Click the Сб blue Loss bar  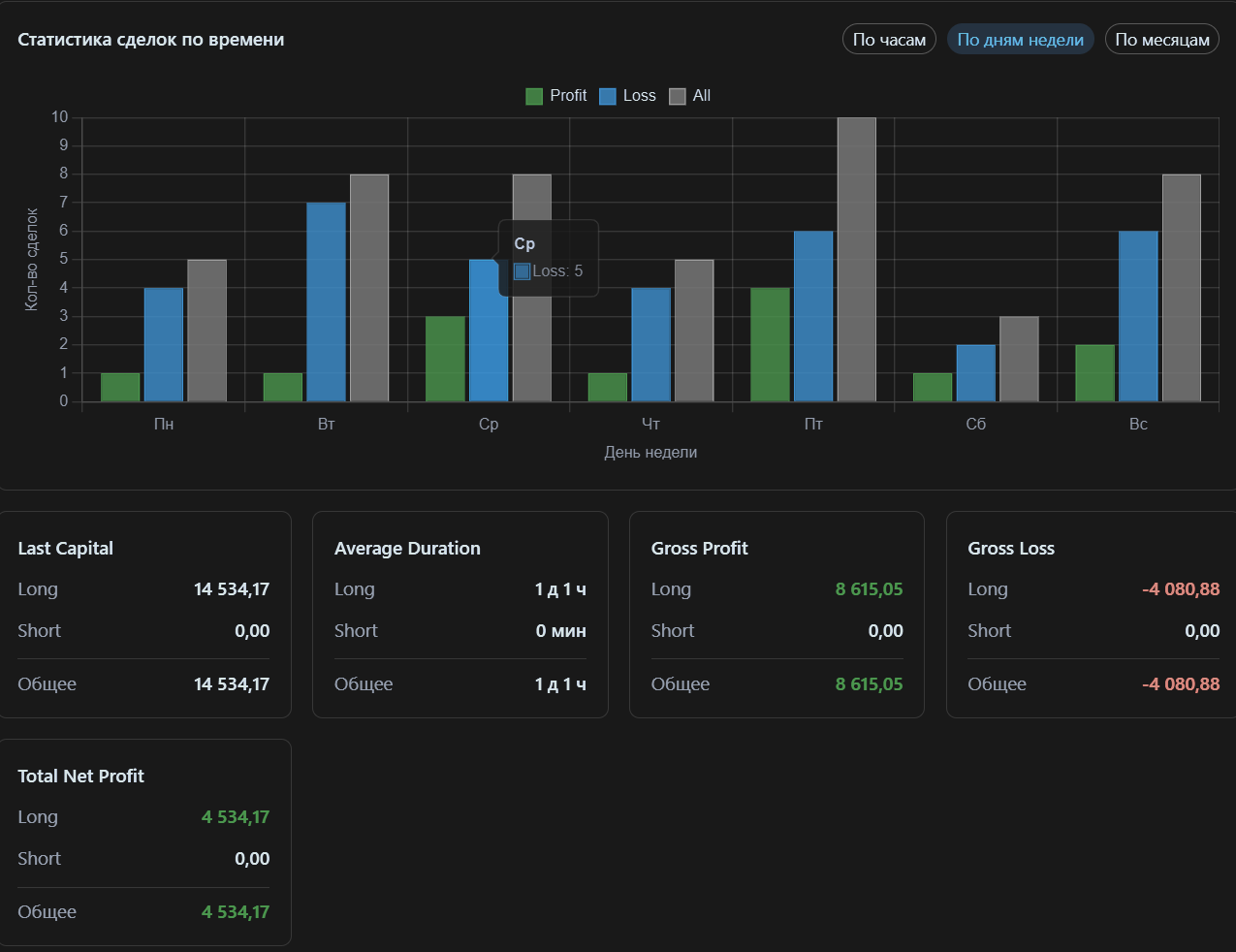976,373
